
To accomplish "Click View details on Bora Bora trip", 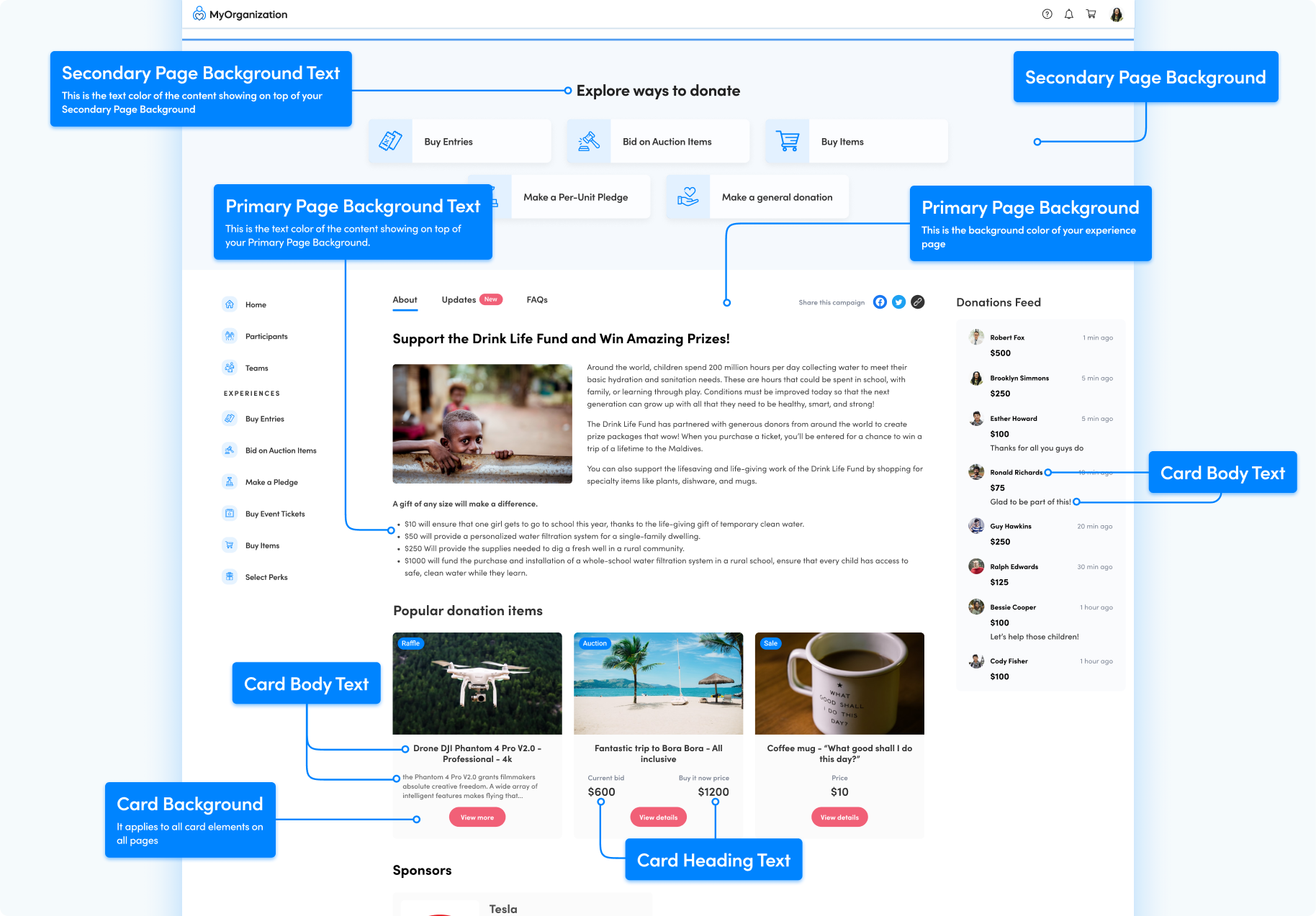I will point(659,817).
